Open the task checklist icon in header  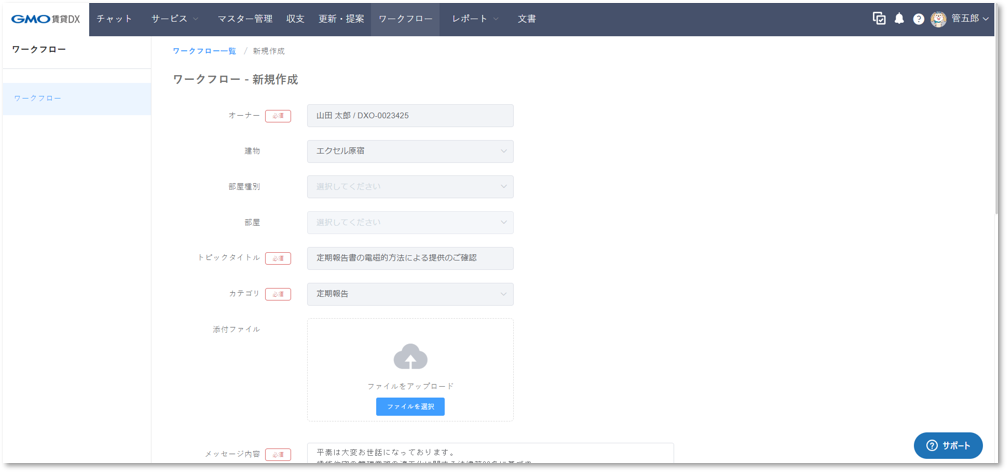pyautogui.click(x=879, y=19)
